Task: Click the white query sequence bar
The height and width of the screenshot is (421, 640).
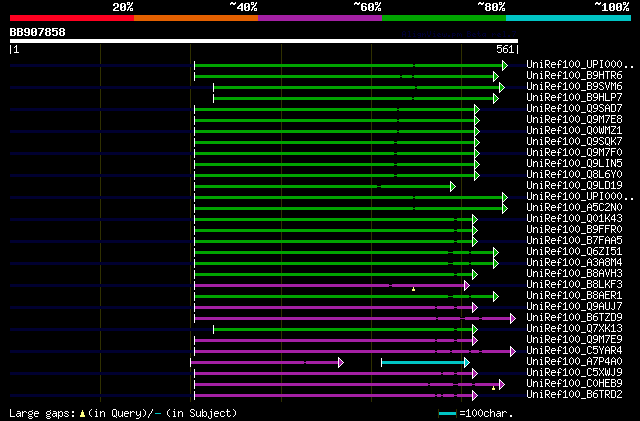Action: (264, 41)
